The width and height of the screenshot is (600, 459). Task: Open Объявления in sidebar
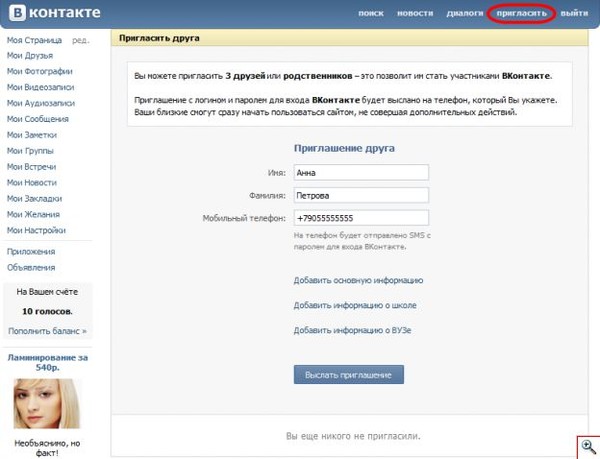(x=31, y=268)
